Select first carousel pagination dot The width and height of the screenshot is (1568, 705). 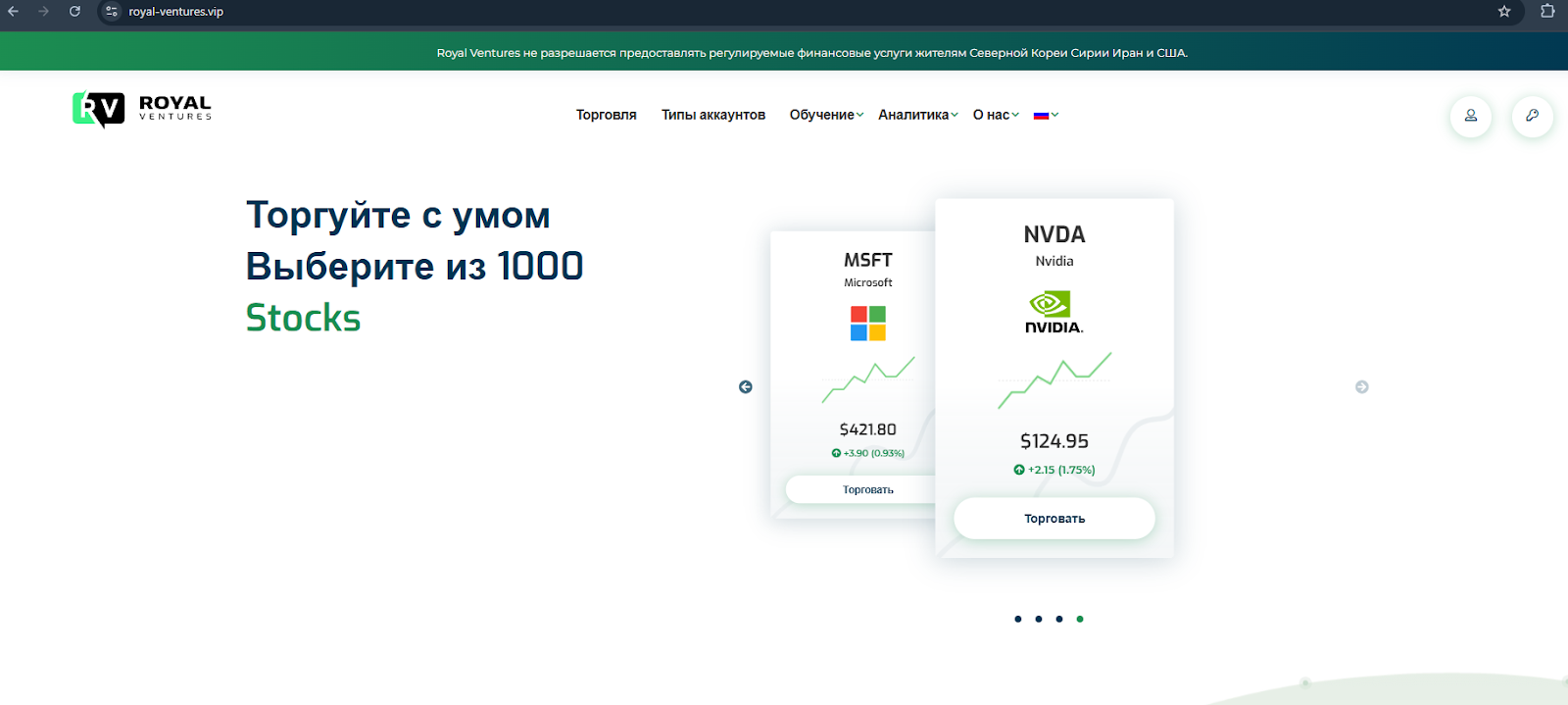click(x=1018, y=619)
